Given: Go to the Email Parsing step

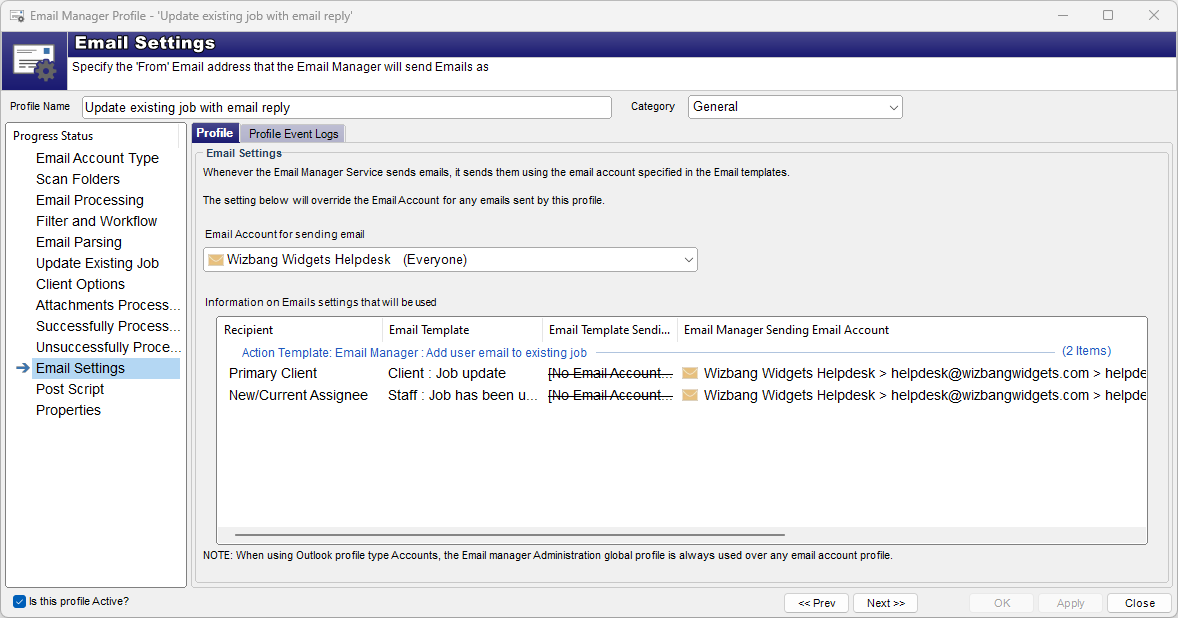Looking at the screenshot, I should [79, 243].
